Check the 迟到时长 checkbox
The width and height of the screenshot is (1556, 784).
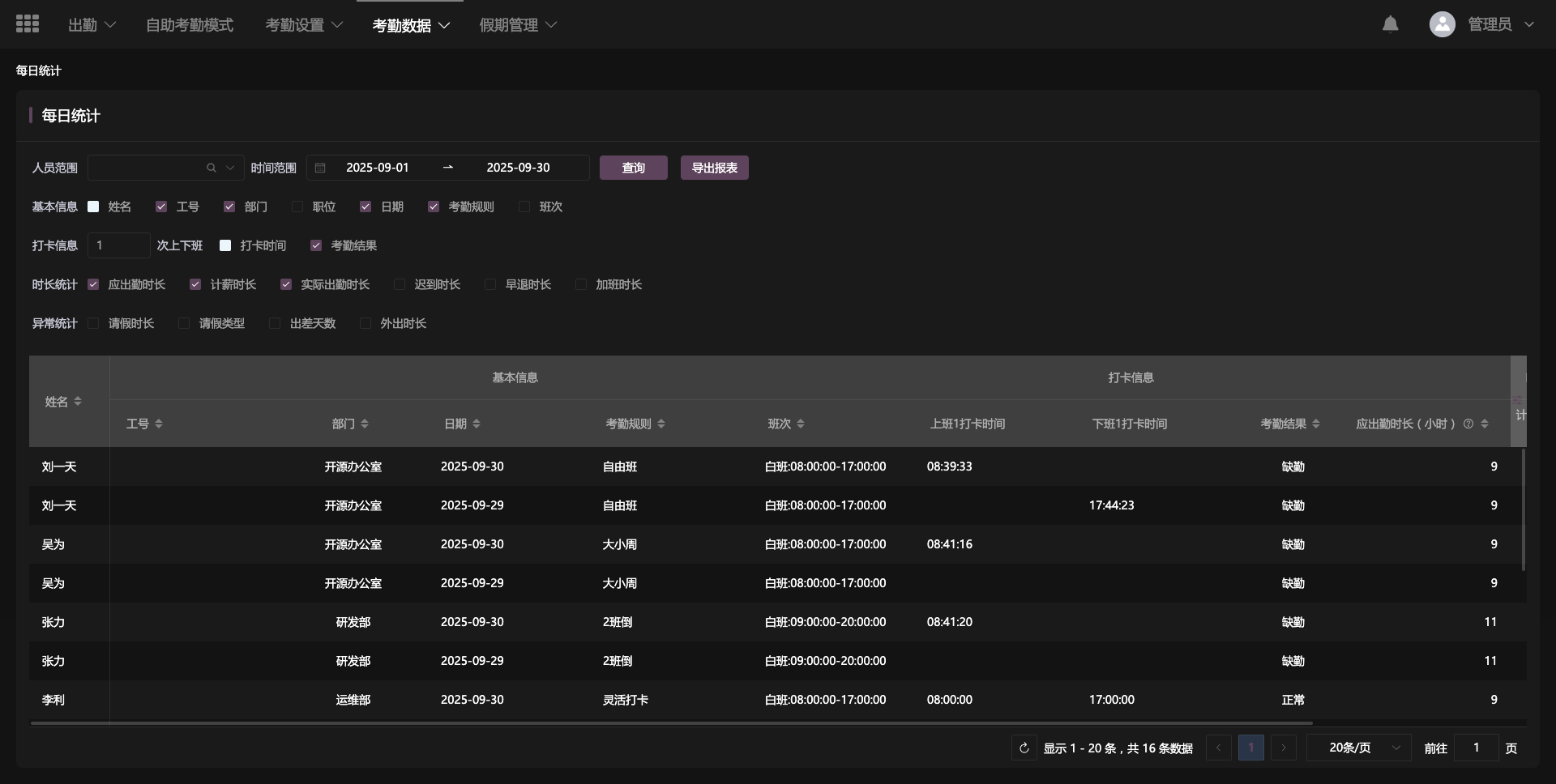[x=400, y=284]
